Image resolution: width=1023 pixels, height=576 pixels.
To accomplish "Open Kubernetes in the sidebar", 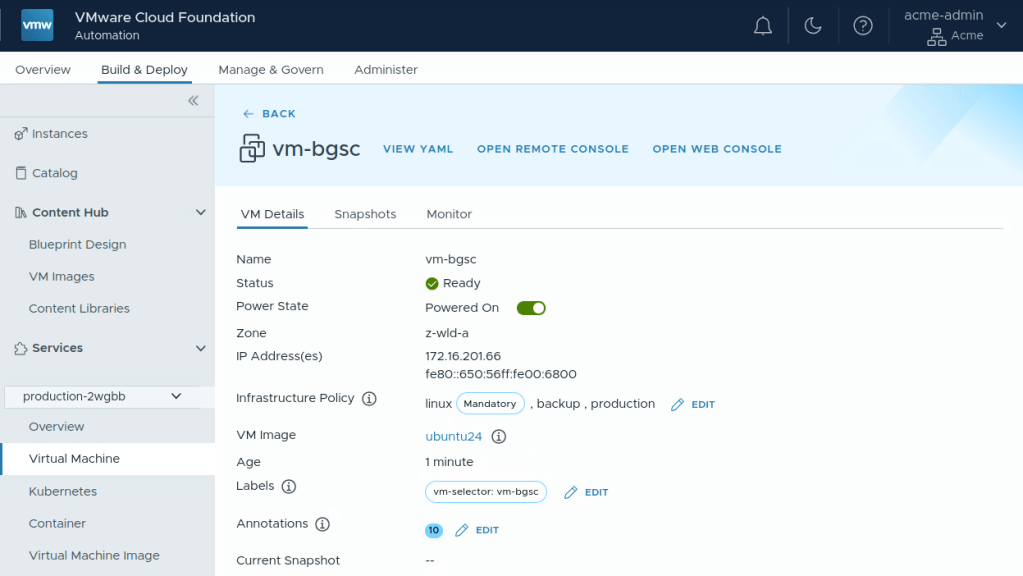I will coord(63,491).
